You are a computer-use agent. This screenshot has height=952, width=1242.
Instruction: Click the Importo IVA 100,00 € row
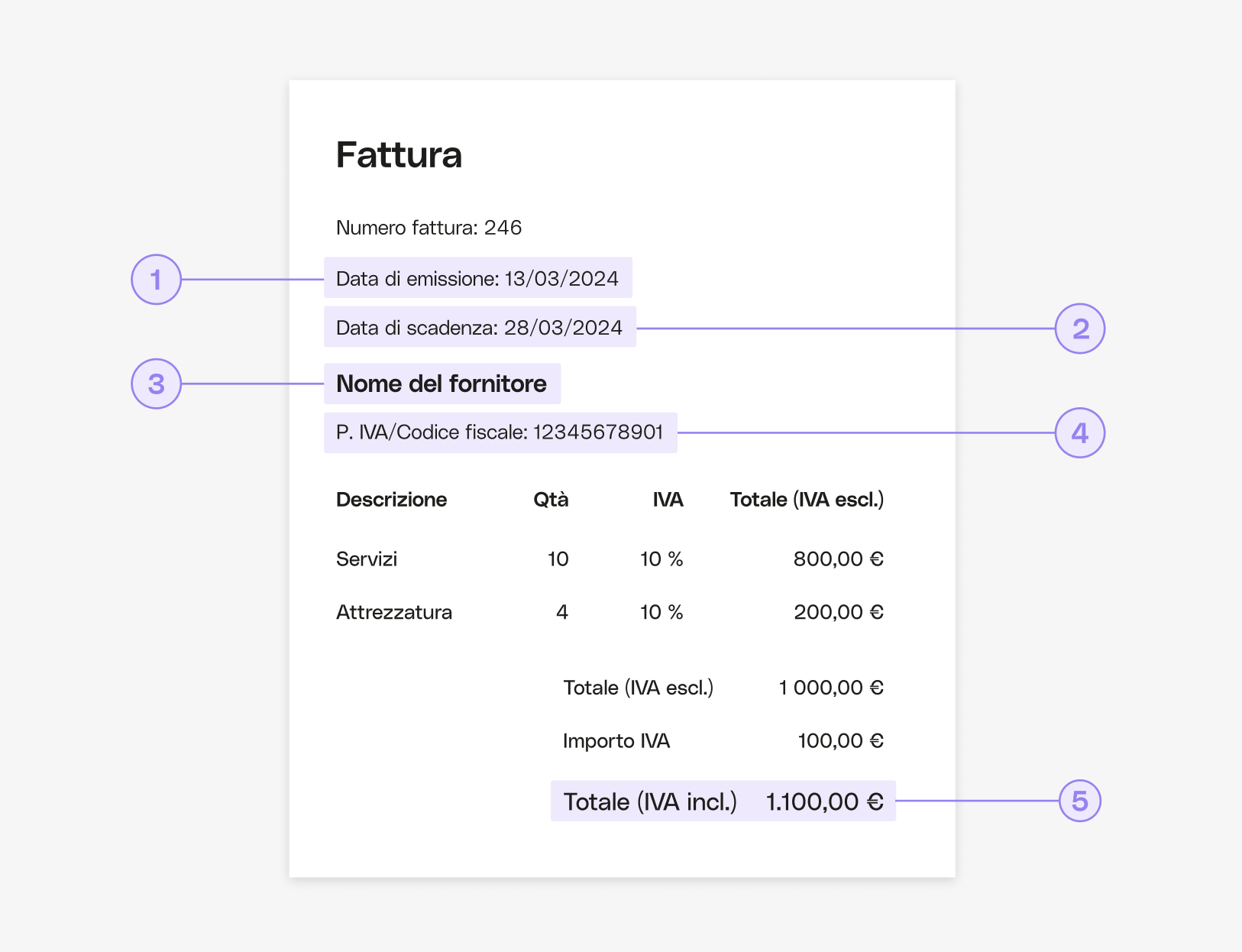coord(723,741)
